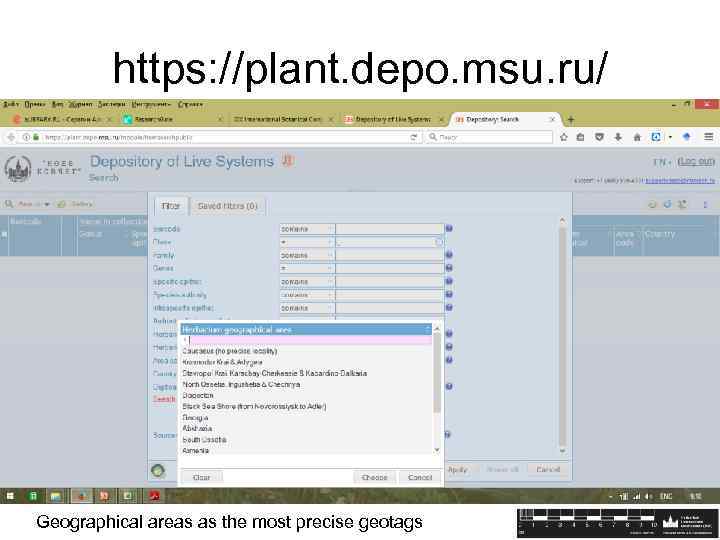Image resolution: width=720 pixels, height=540 pixels.
Task: Click the help icon beside Species authority field
Action: pos(449,294)
